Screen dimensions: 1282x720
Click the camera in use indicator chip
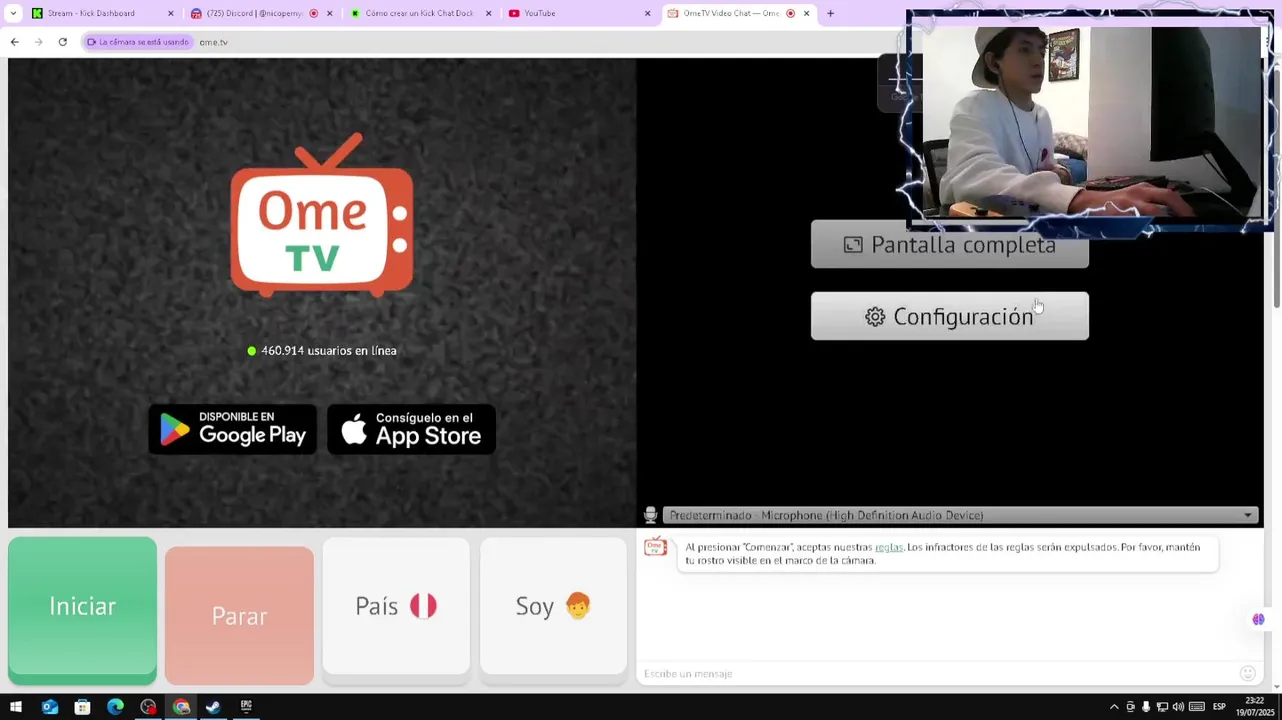pyautogui.click(x=138, y=42)
